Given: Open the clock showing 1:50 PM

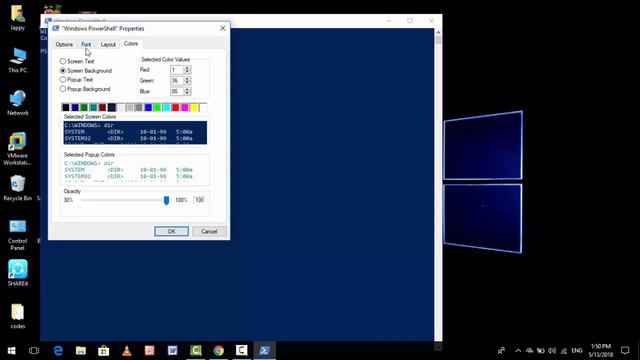Looking at the screenshot, I should [601, 351].
